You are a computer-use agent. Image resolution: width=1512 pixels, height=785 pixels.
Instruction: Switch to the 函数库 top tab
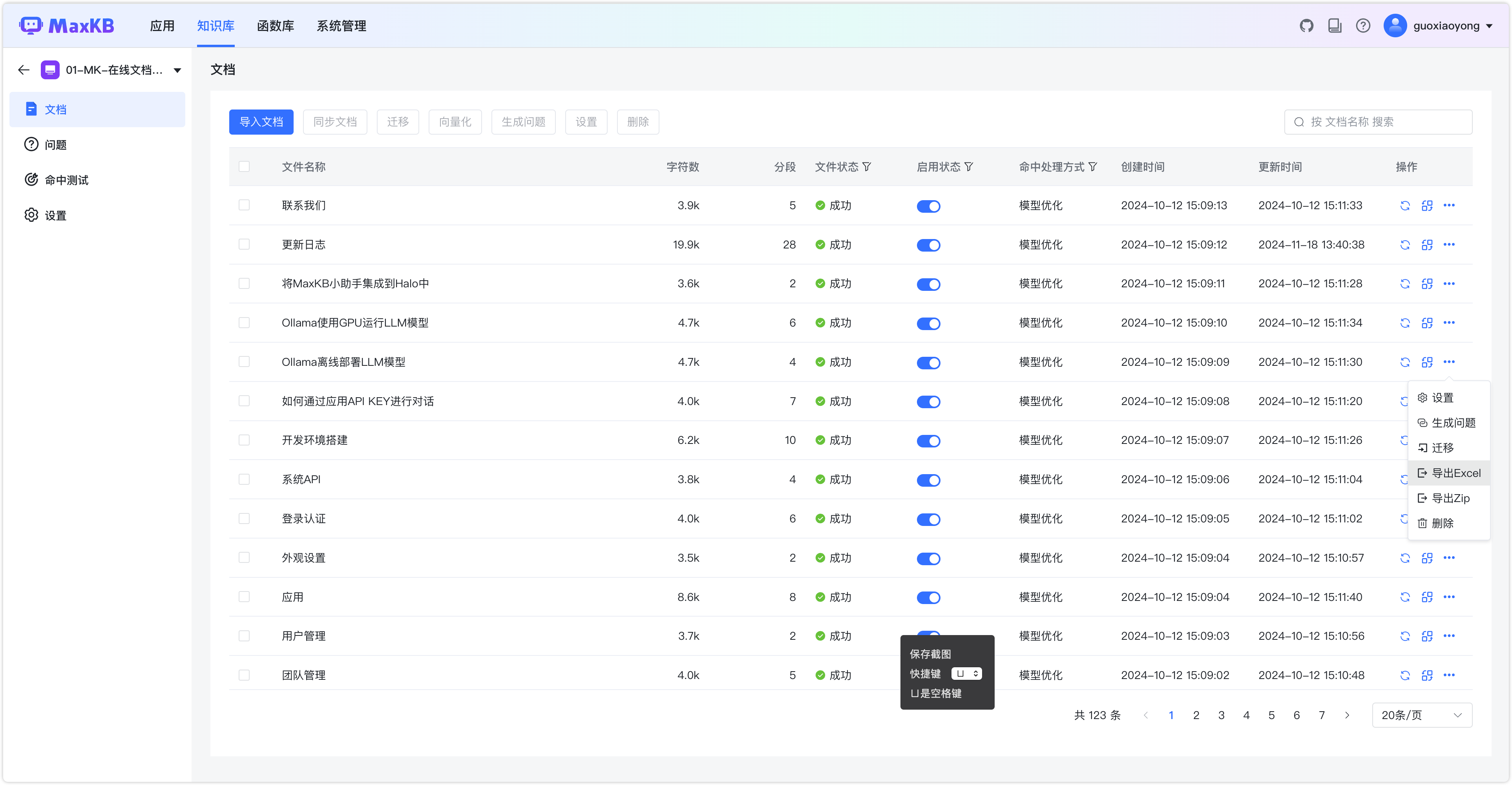click(275, 26)
